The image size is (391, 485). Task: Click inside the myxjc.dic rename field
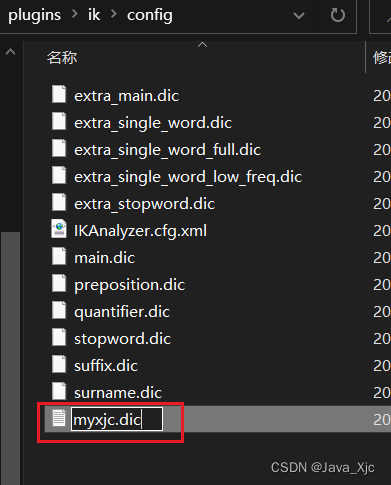(x=117, y=419)
